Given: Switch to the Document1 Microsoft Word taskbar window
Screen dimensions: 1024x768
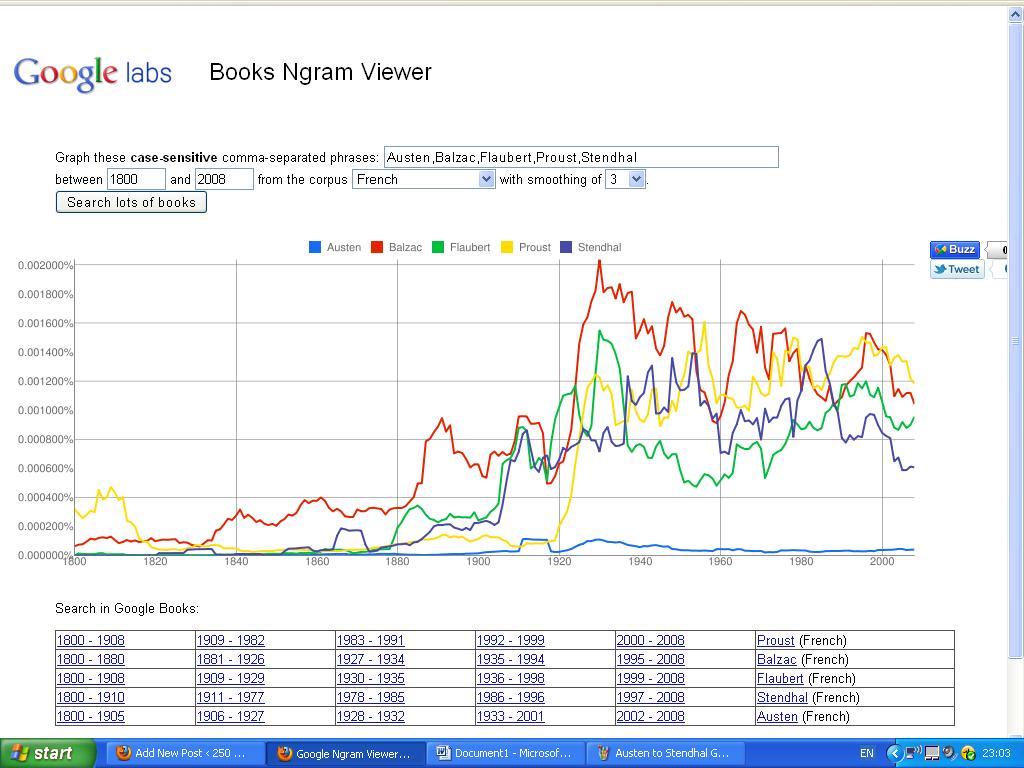Looking at the screenshot, I should 505,753.
